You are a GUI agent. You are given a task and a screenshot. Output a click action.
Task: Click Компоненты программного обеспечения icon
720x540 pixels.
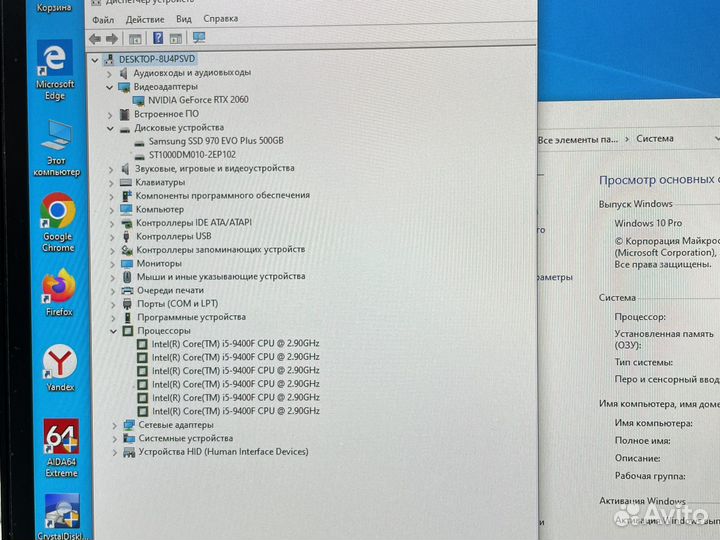[x=126, y=196]
